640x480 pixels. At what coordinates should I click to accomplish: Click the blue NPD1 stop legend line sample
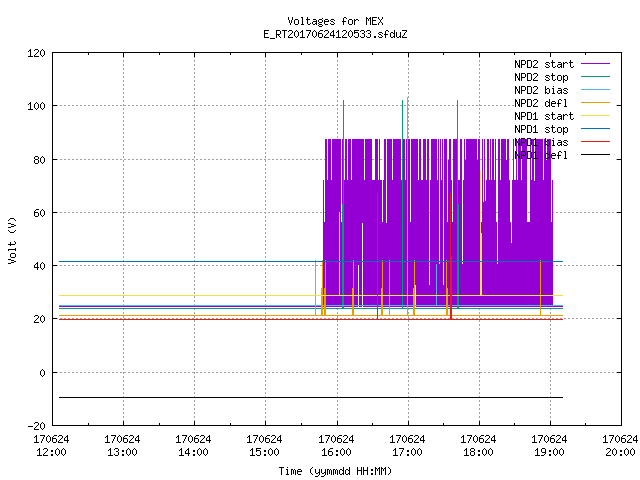[596, 129]
